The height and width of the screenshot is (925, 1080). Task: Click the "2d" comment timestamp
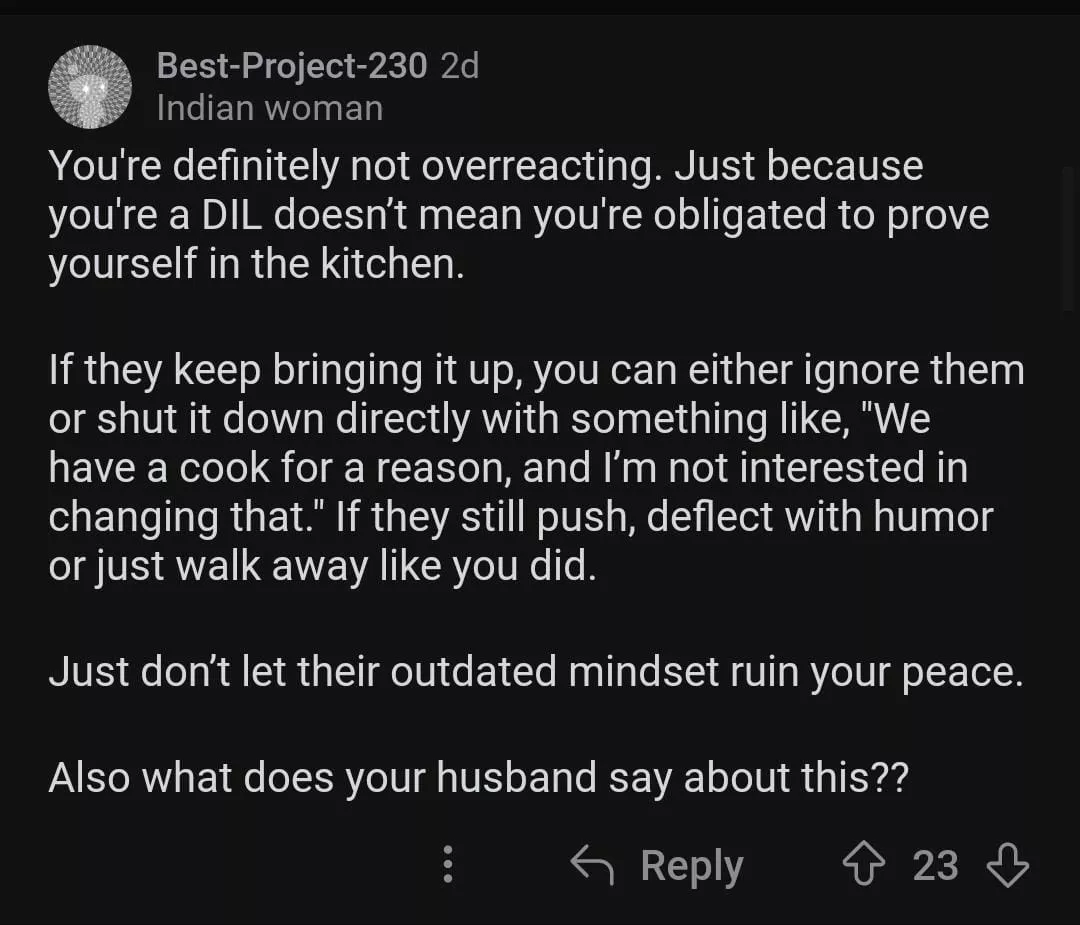pyautogui.click(x=460, y=66)
